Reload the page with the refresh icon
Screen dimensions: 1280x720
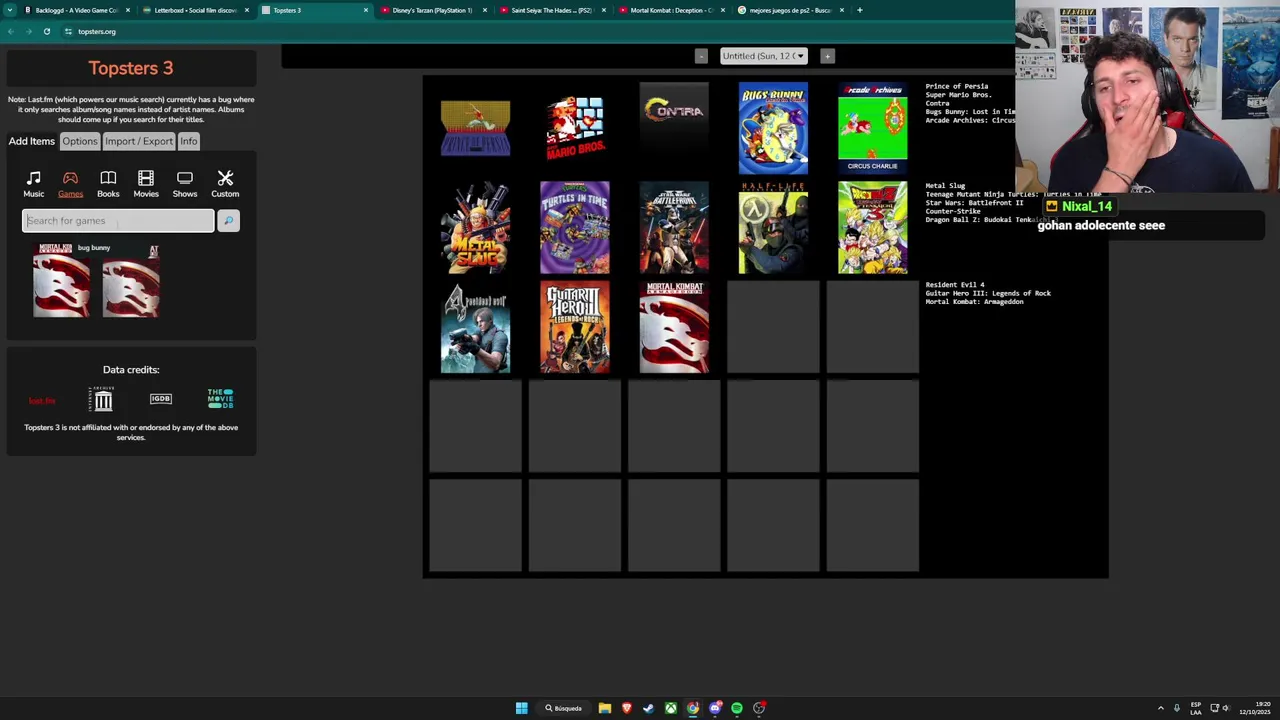tap(46, 31)
